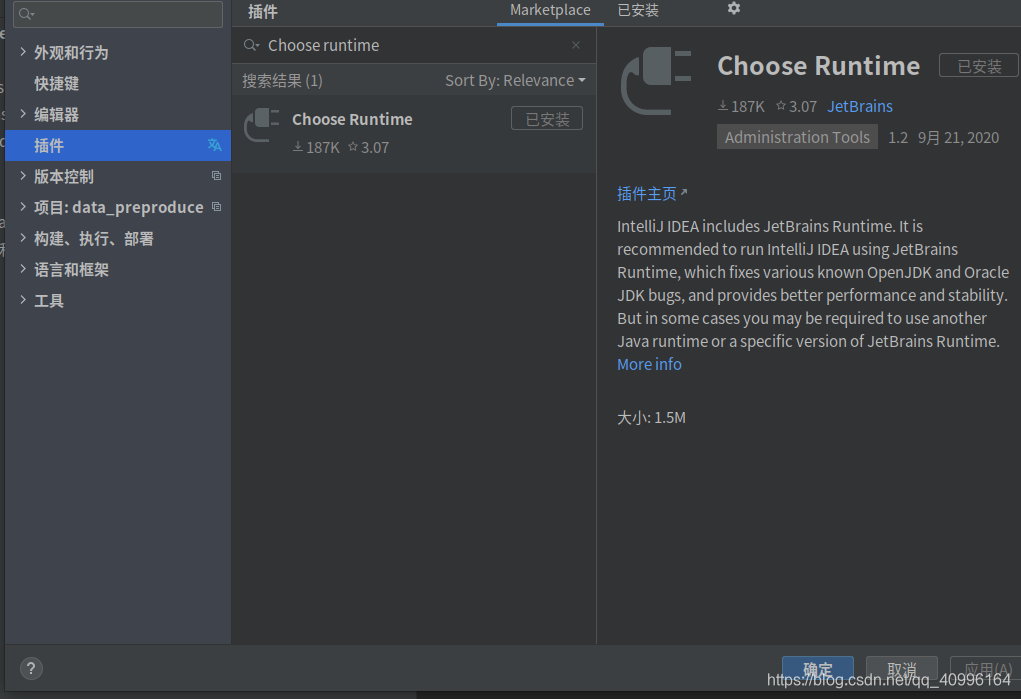Click the Choose Runtime details heading
This screenshot has width=1021, height=699.
[x=818, y=66]
